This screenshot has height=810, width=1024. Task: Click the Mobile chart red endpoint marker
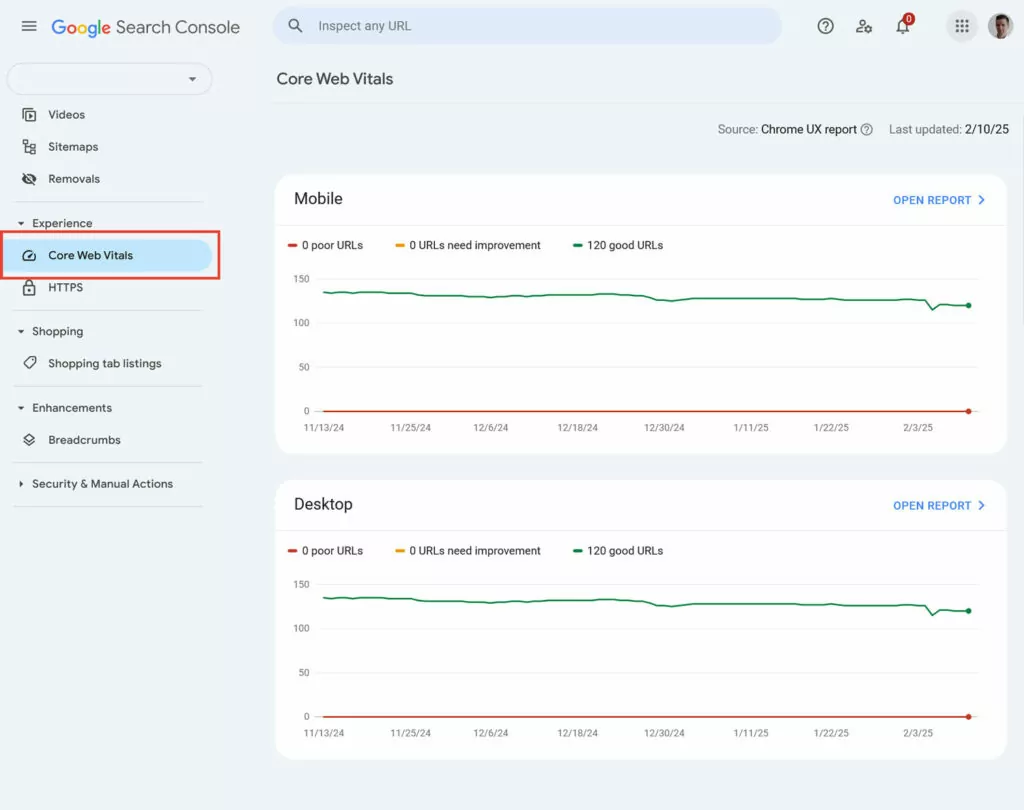coord(968,412)
